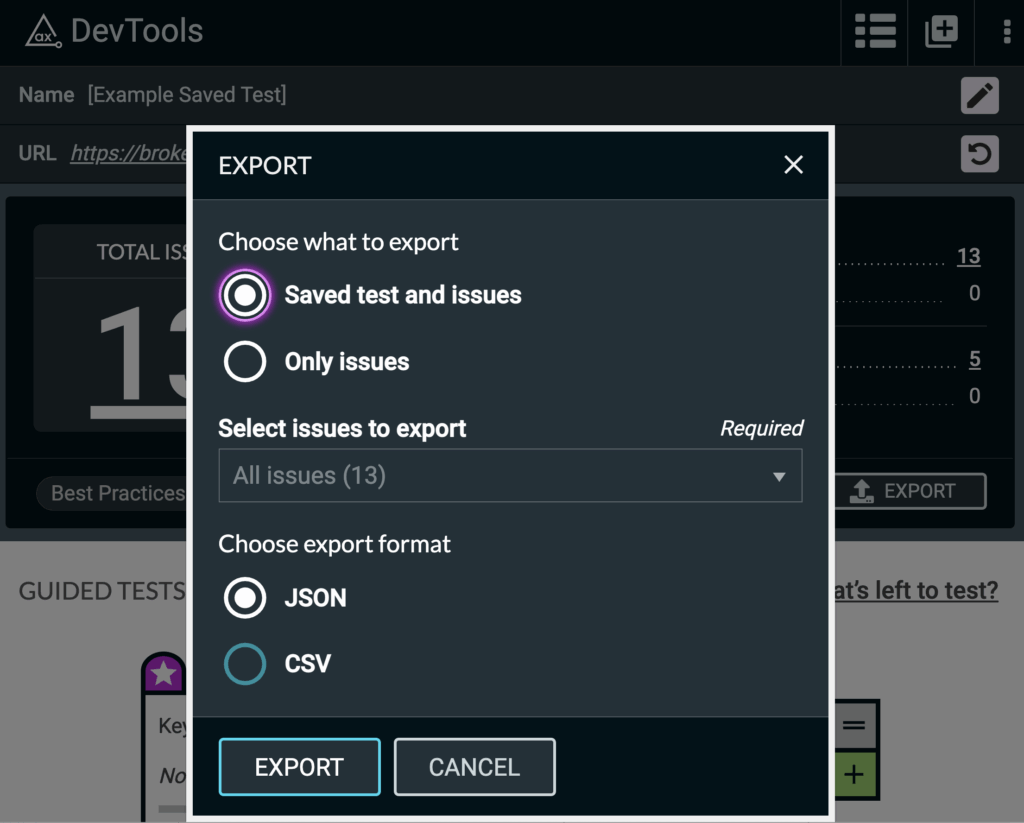Screen dimensions: 1024x823
Task: Select the 'Saved test and issues' radio button
Action: tap(245, 294)
